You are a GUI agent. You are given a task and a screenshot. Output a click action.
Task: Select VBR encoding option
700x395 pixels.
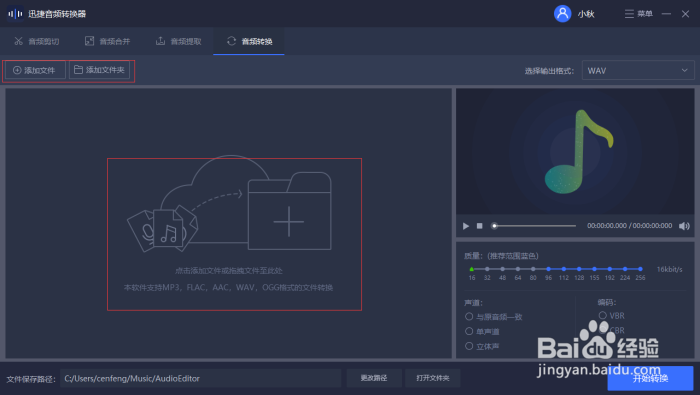click(612, 316)
